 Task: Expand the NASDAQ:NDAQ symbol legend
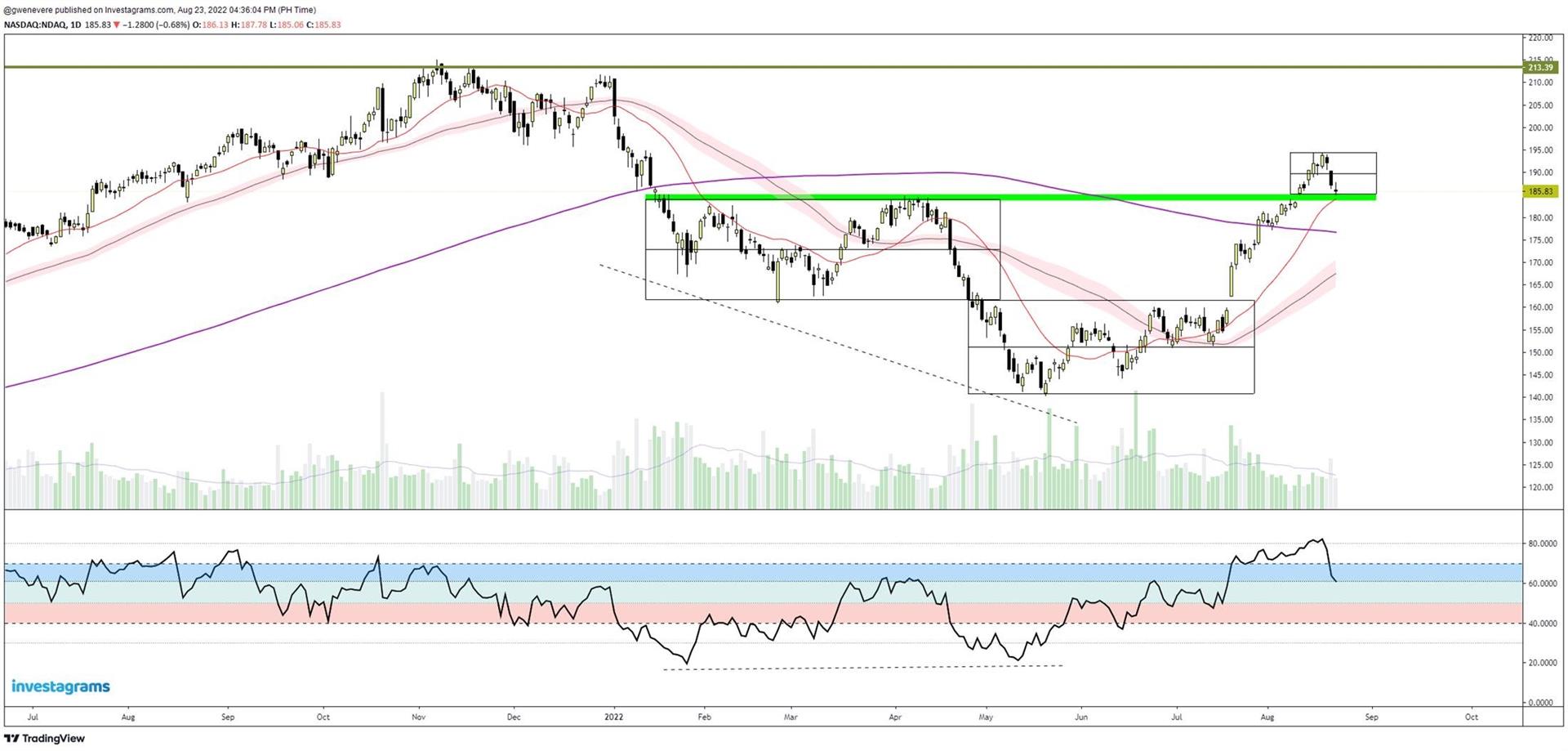click(37, 25)
